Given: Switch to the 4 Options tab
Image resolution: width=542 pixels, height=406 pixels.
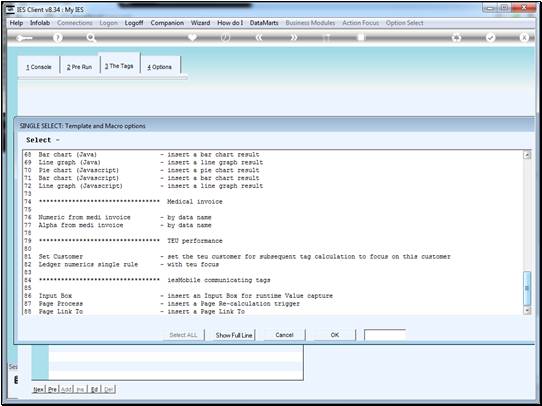Looking at the screenshot, I should click(x=159, y=67).
